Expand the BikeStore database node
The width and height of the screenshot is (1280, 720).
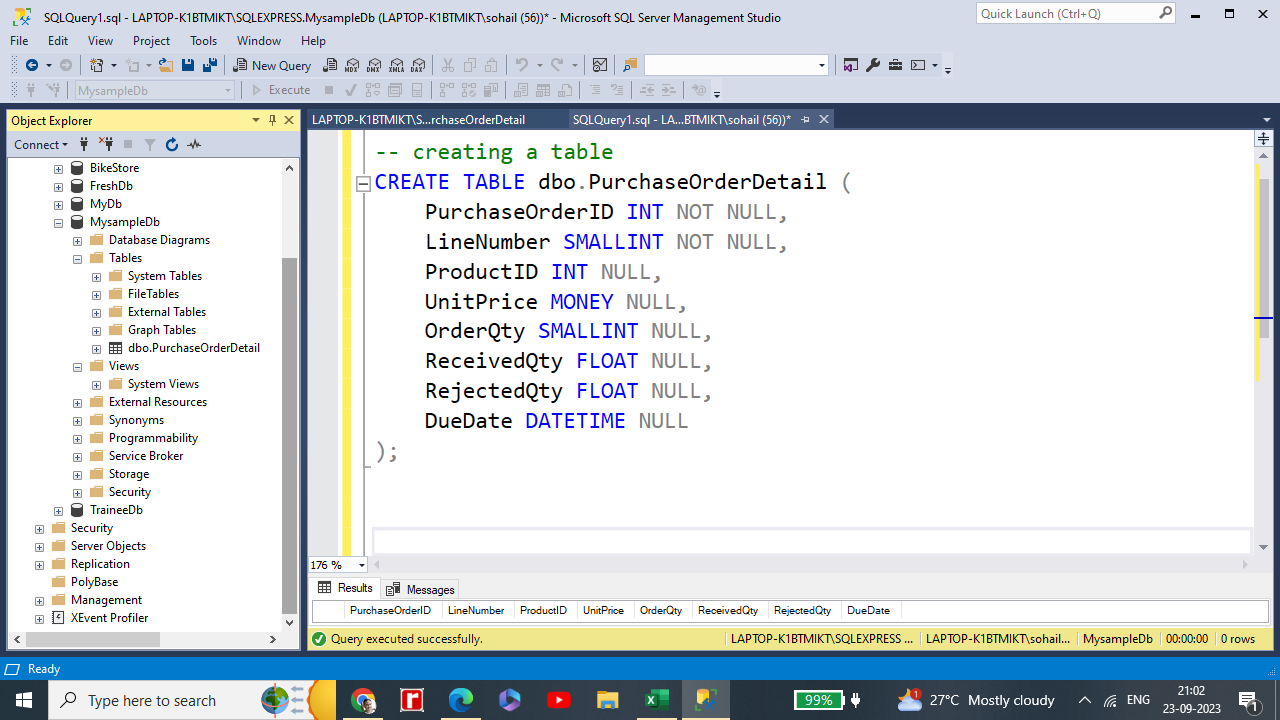pyautogui.click(x=58, y=168)
